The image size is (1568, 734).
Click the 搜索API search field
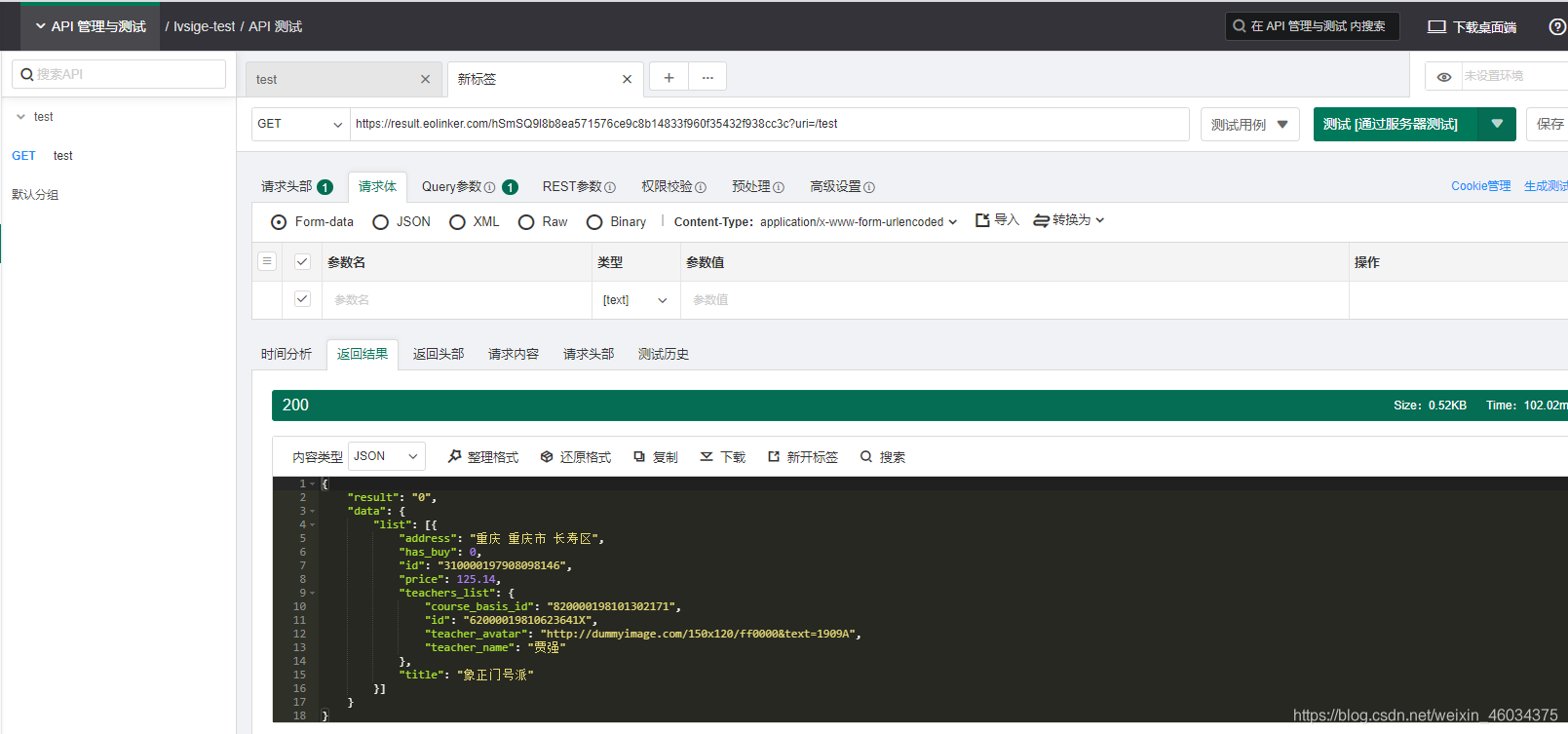point(119,74)
